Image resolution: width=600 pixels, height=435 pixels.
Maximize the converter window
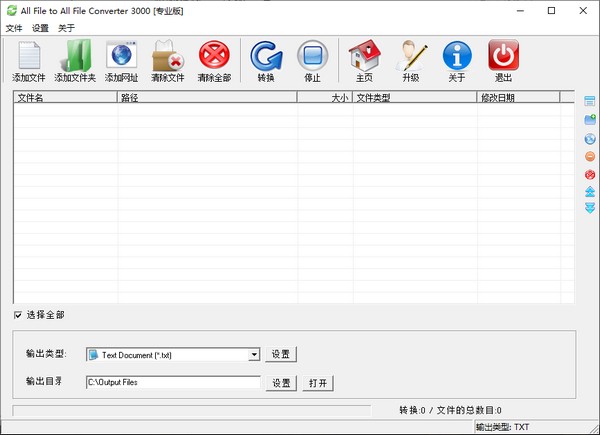551,11
